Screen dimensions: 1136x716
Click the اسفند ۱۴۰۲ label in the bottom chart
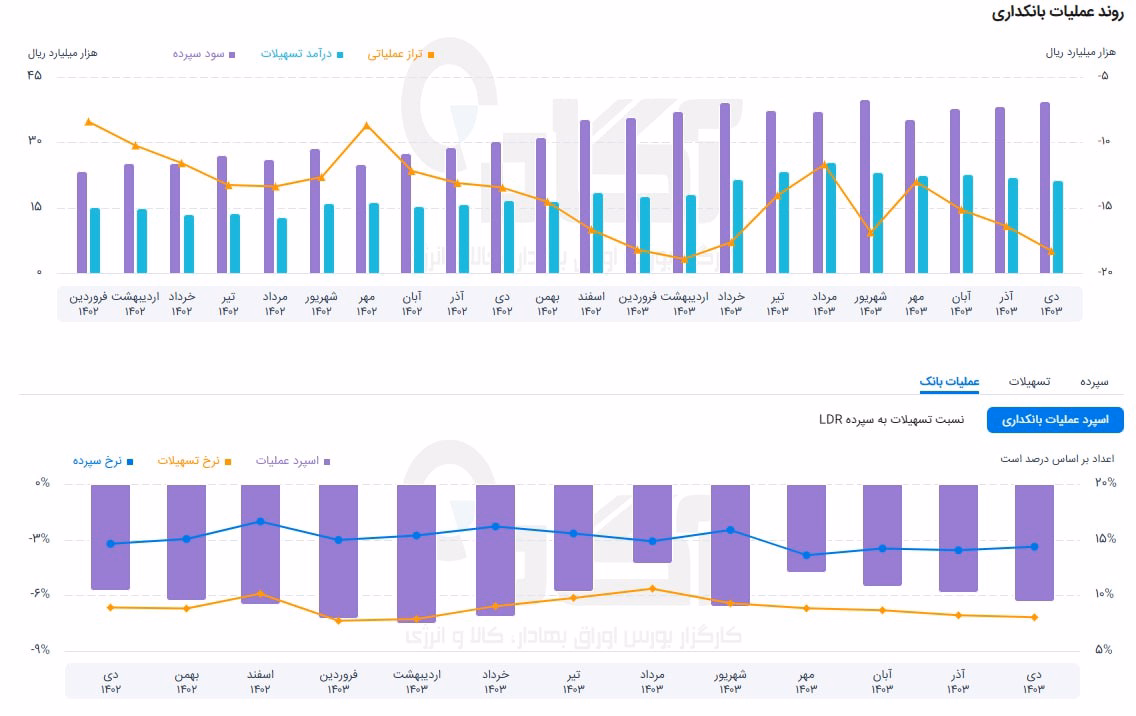click(x=260, y=682)
